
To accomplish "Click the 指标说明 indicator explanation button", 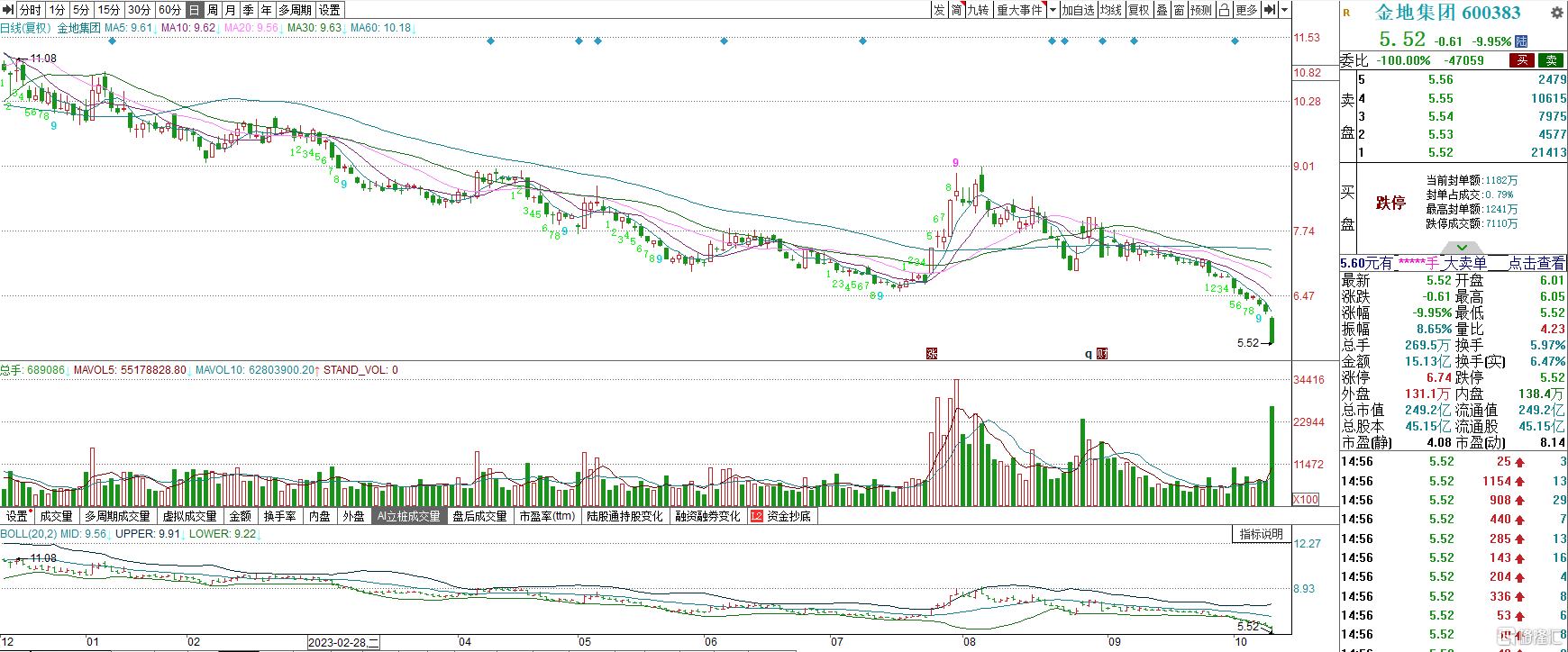I will 1261,534.
